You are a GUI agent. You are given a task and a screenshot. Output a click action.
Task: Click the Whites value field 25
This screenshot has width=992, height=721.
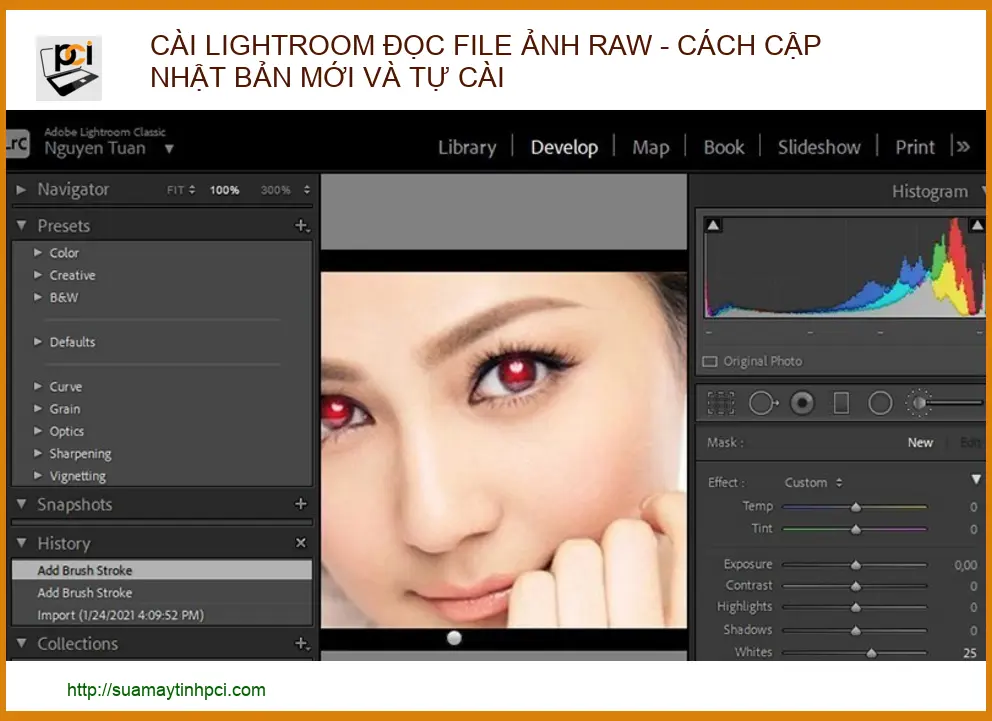970,653
